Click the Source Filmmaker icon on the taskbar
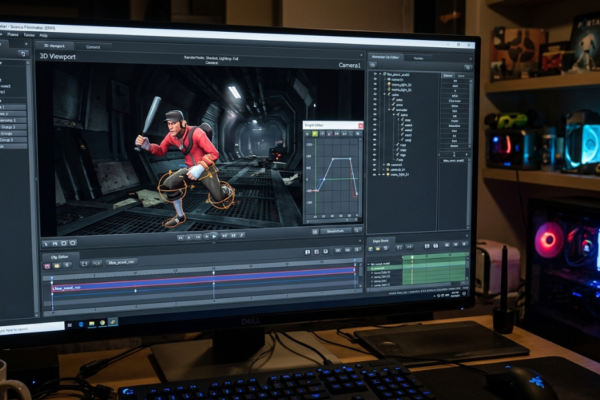 click(113, 322)
